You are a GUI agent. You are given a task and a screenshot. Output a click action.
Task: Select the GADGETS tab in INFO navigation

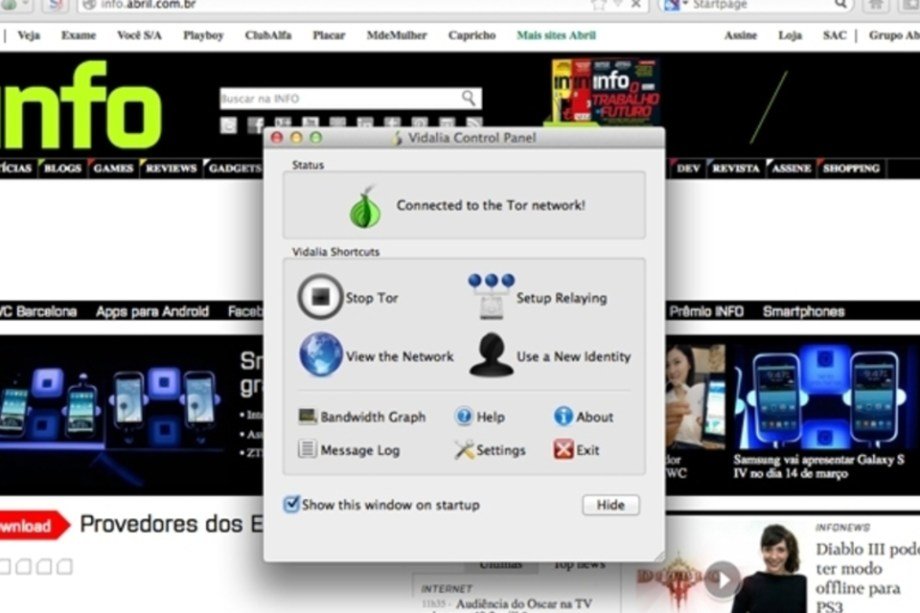(234, 168)
